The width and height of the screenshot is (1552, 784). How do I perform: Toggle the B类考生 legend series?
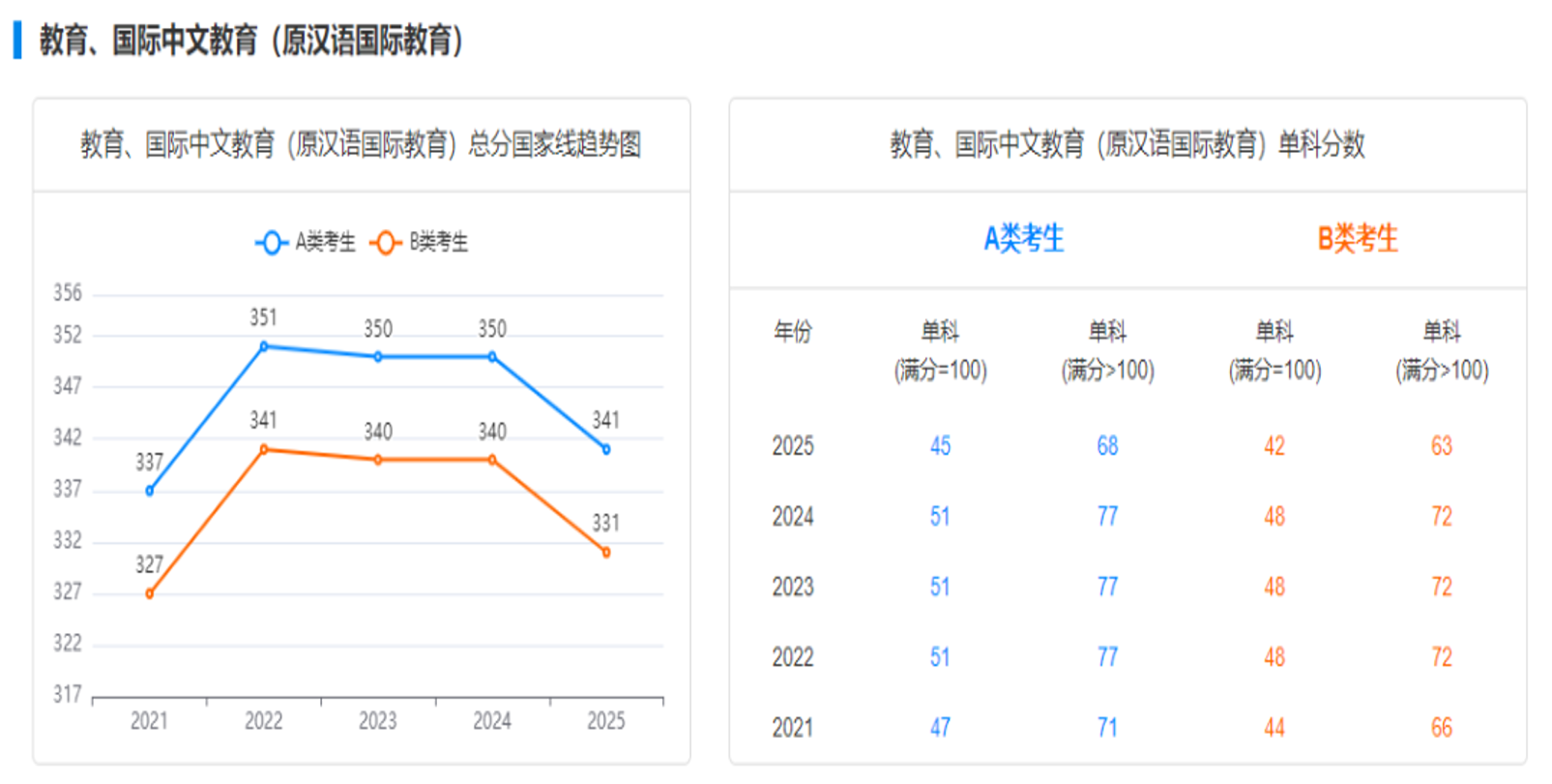(419, 242)
